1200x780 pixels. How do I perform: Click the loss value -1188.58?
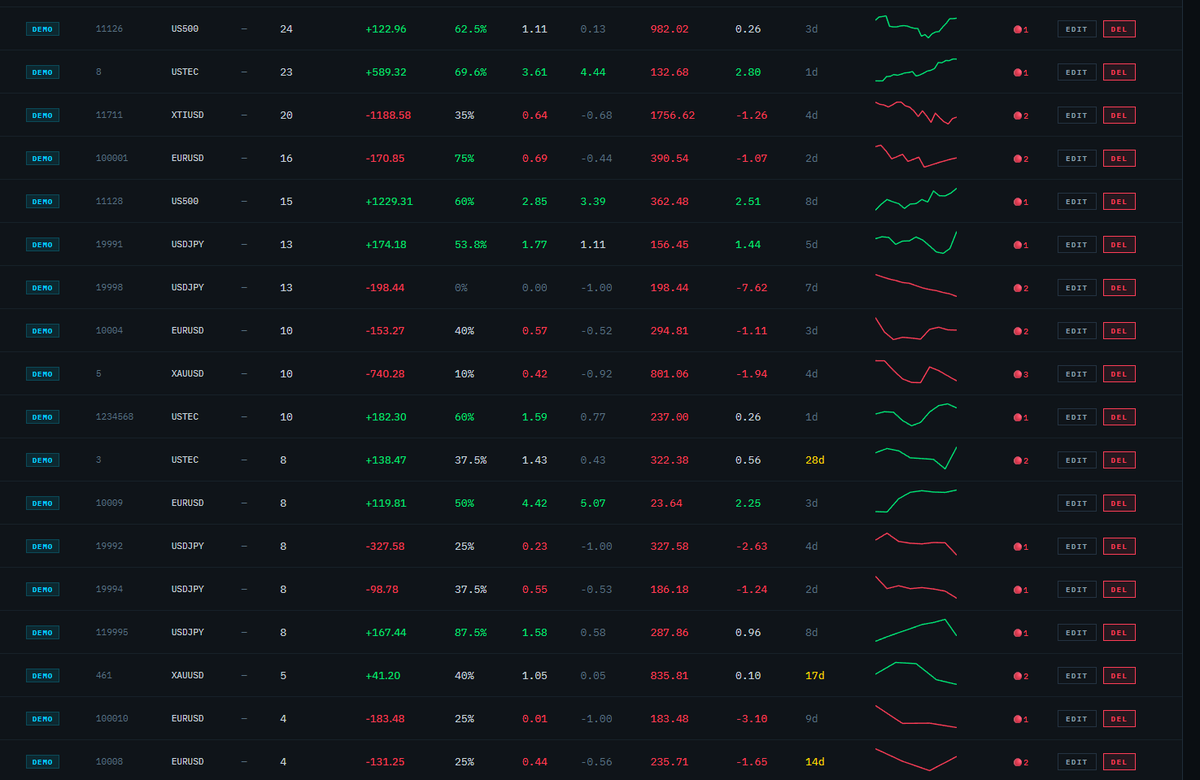click(388, 115)
